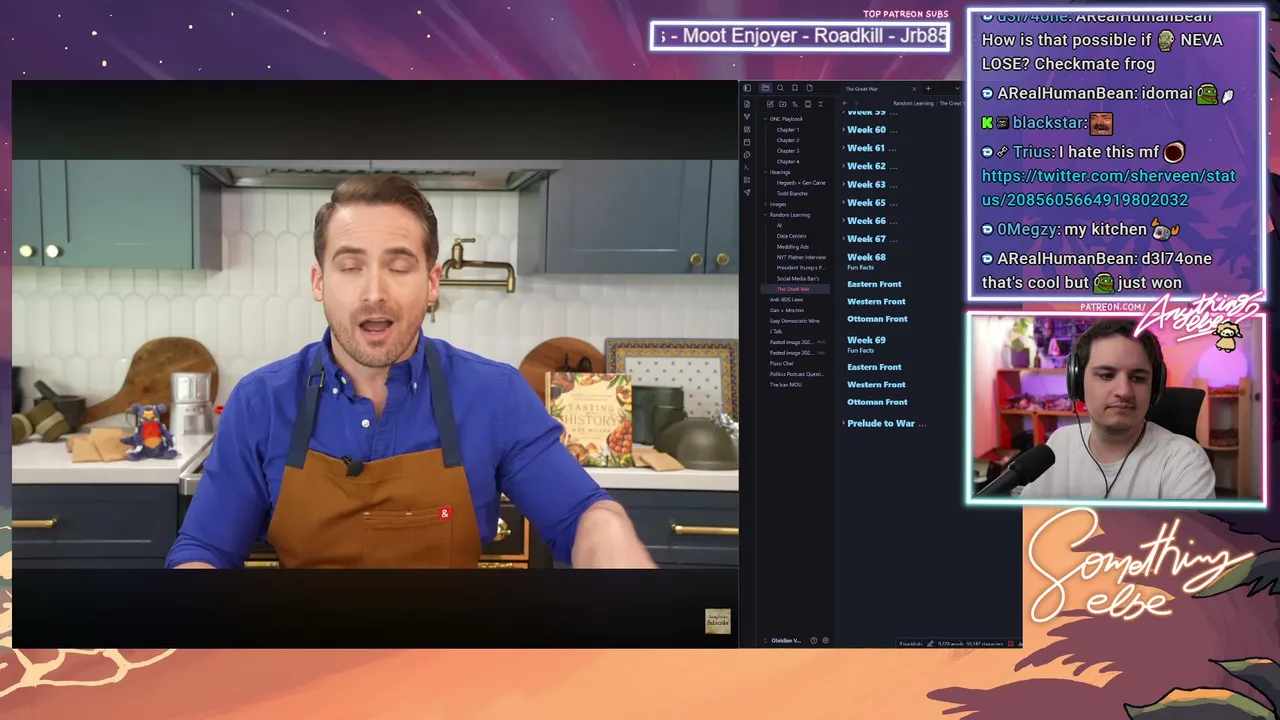Select The Great War note in the tree

793,289
